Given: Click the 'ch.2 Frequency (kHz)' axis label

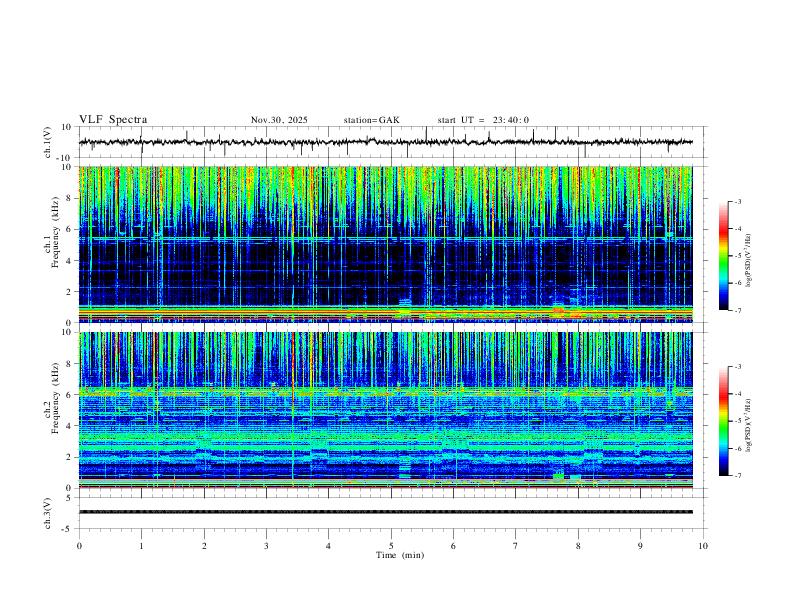Looking at the screenshot, I should (51, 398).
